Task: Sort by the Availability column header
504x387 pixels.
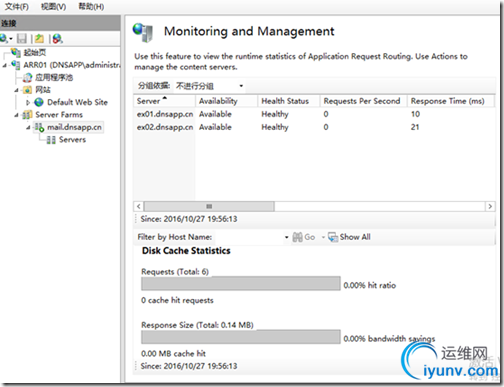Action: [x=227, y=101]
